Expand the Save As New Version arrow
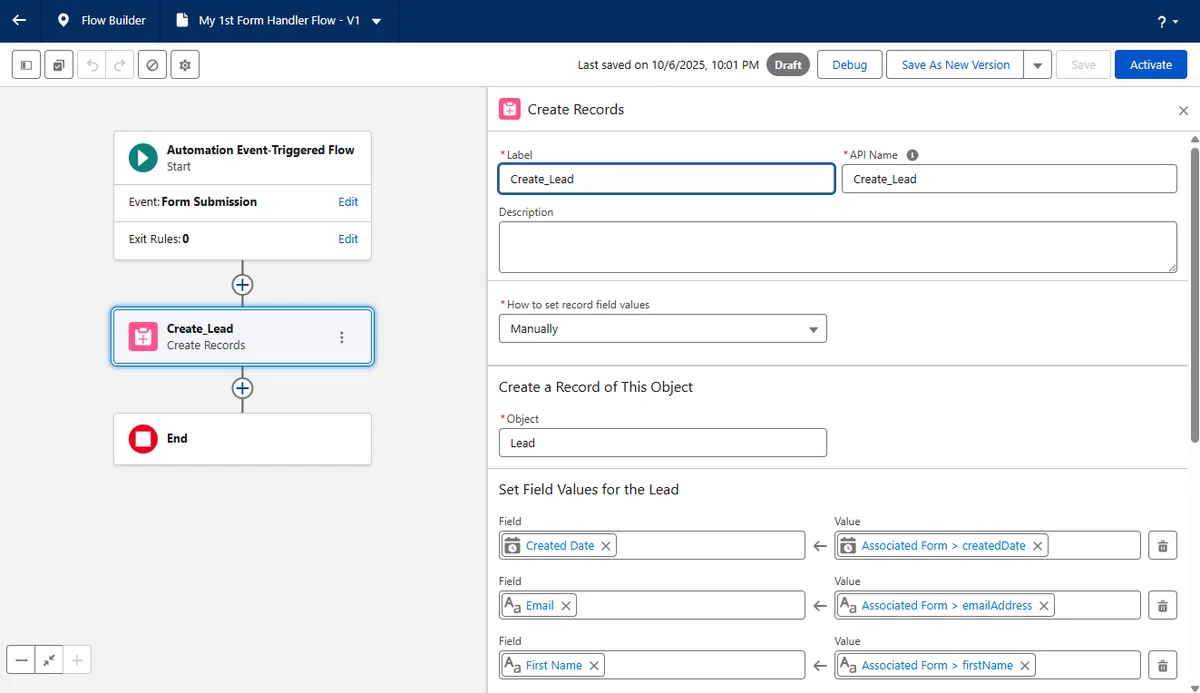Screen dimensions: 1200x693 pyautogui.click(x=1037, y=65)
